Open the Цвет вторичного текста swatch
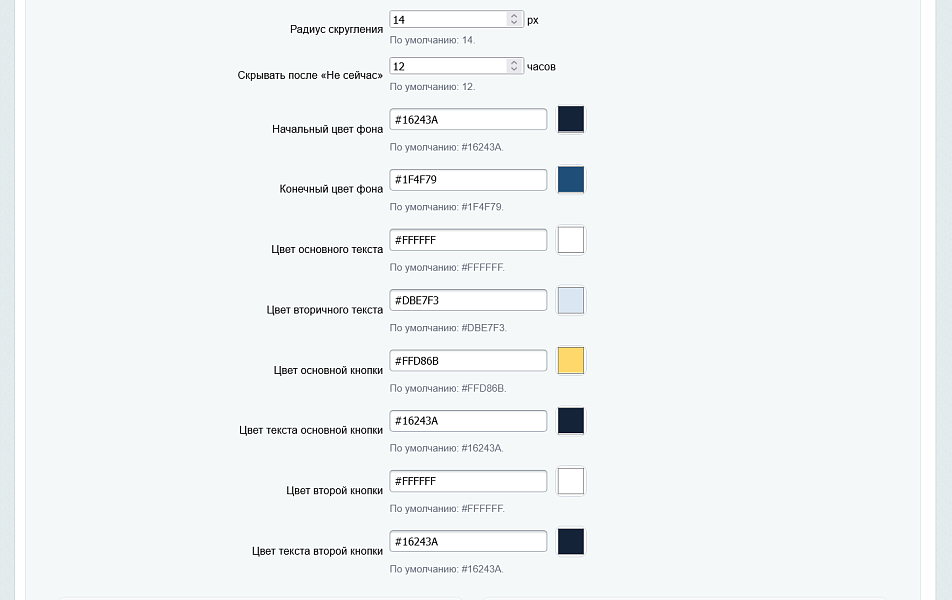Viewport: 952px width, 600px height. click(x=571, y=300)
